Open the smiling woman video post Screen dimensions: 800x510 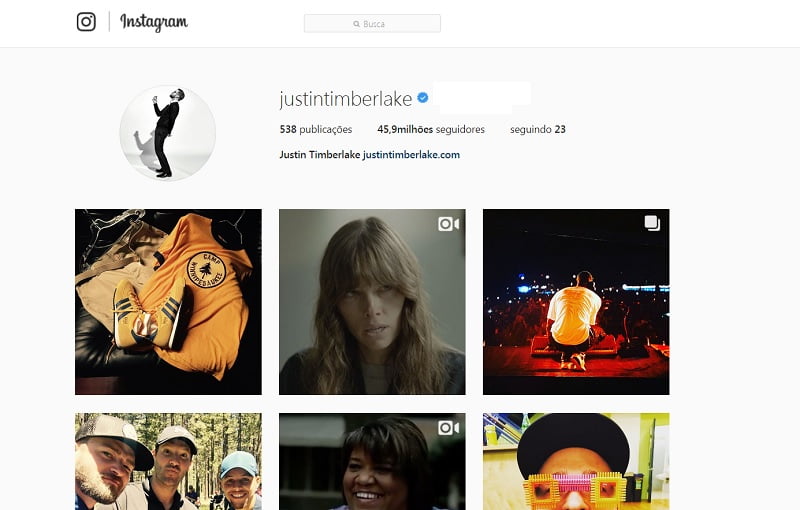(x=372, y=462)
